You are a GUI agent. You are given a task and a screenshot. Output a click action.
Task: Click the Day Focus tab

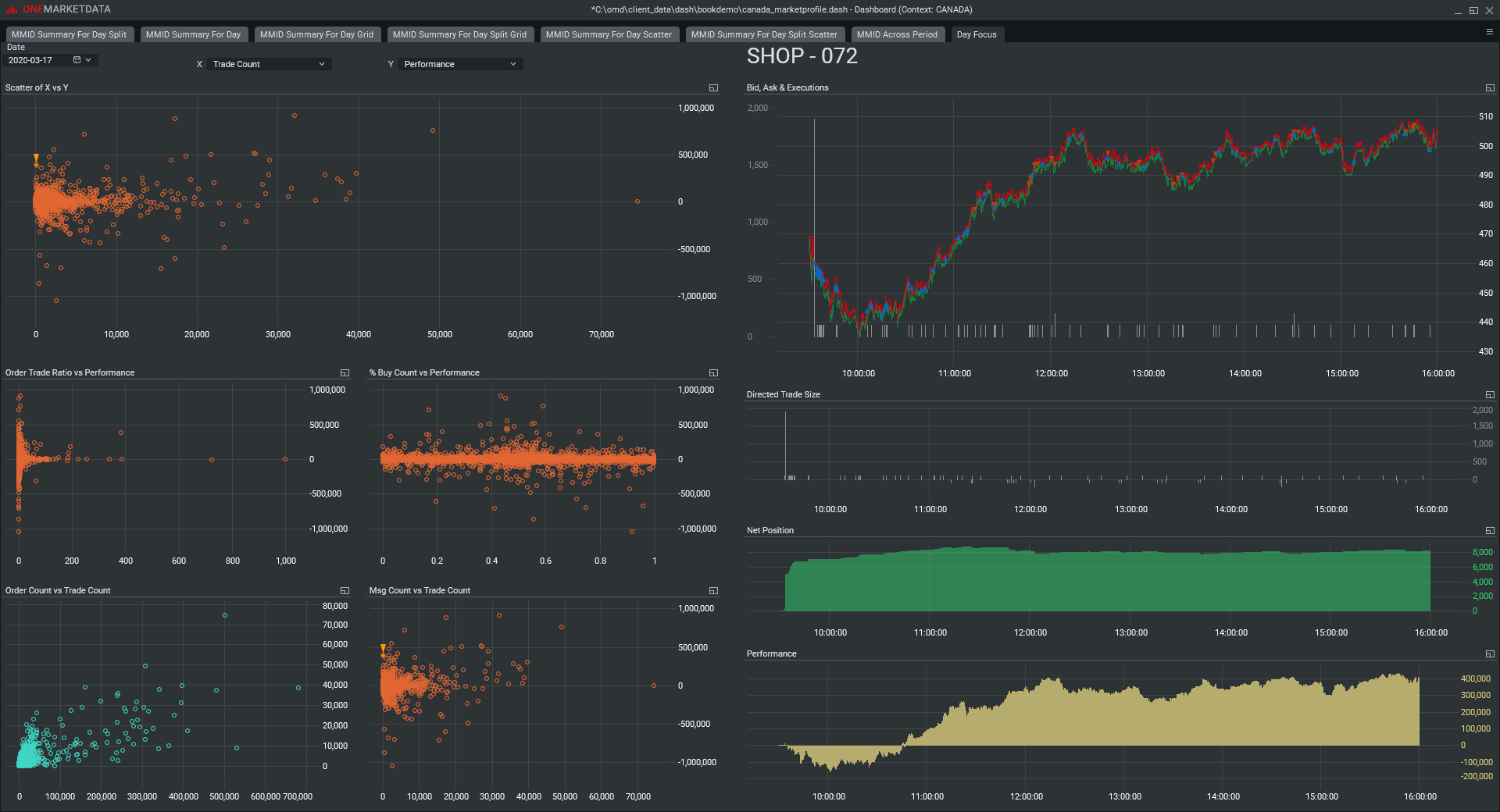click(977, 34)
